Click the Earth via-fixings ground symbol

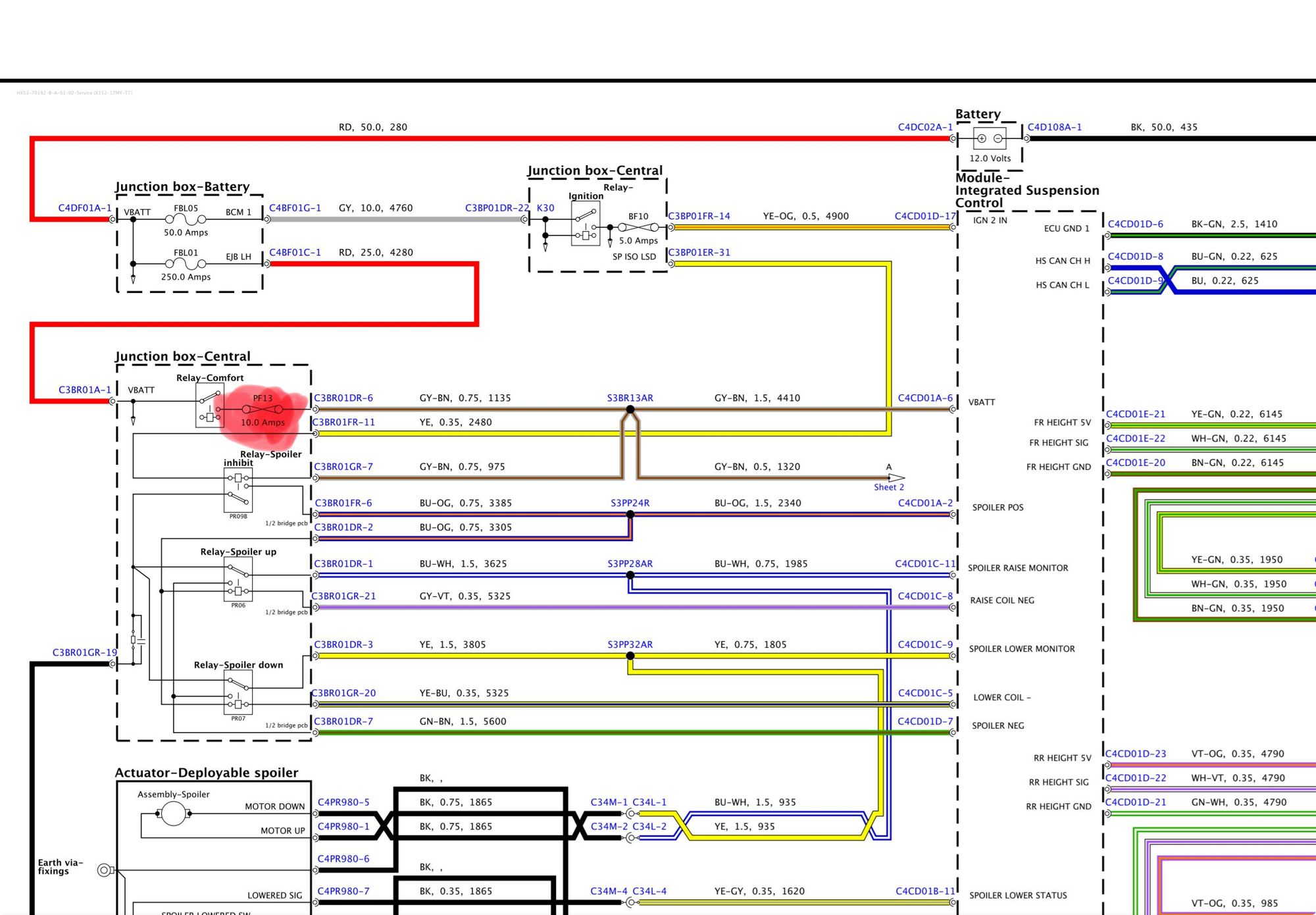[104, 870]
